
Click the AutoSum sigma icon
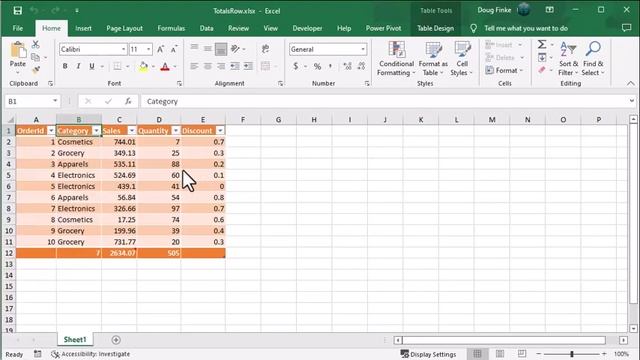point(542,44)
